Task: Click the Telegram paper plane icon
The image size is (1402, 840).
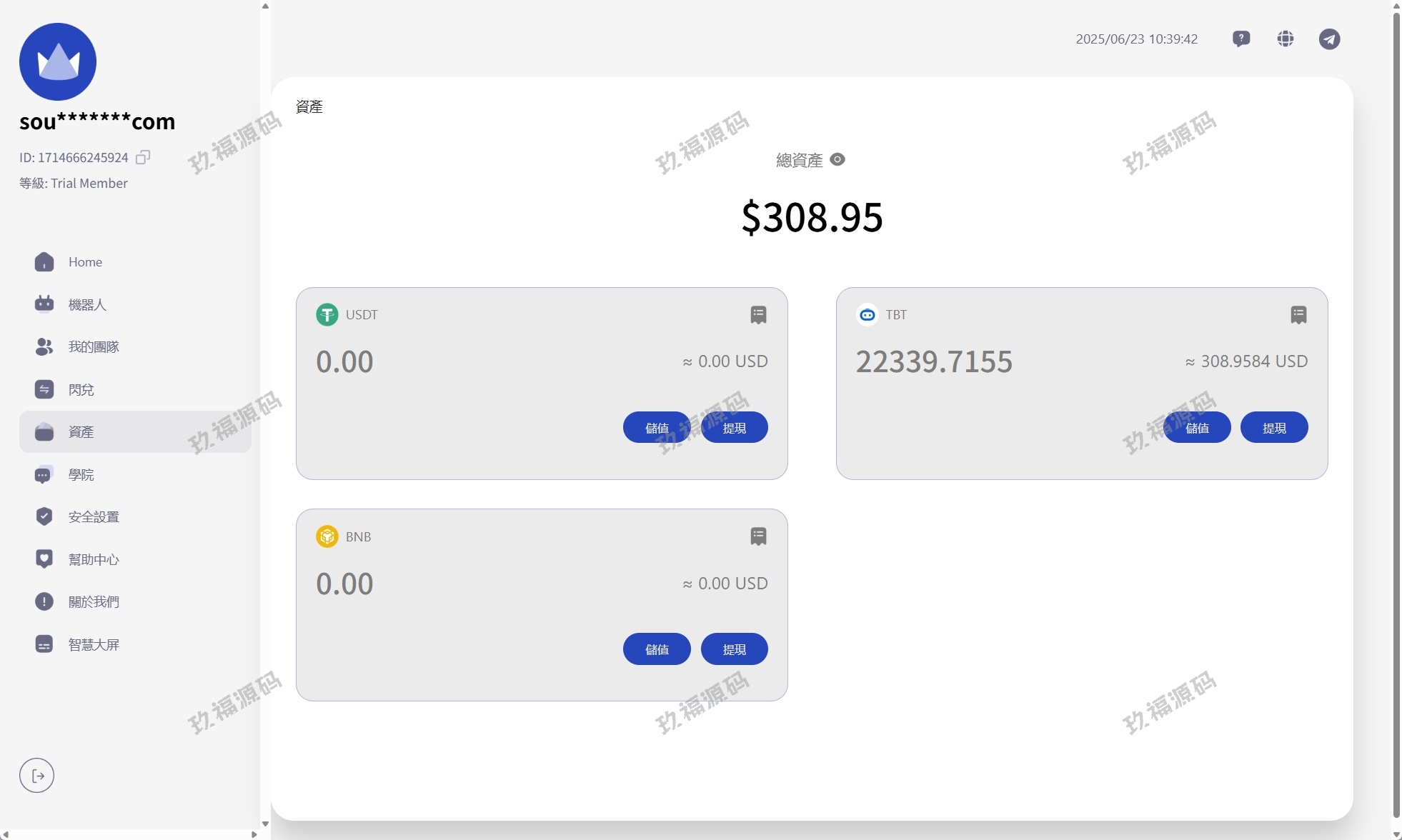Action: [1329, 39]
